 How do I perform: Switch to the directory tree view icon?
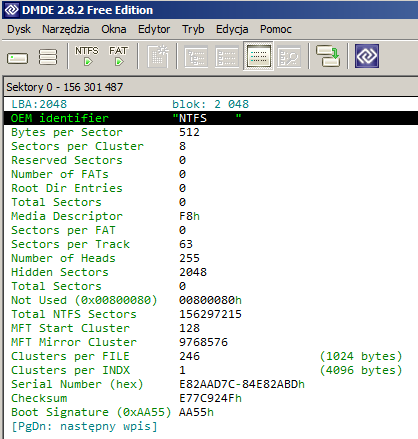coord(196,56)
